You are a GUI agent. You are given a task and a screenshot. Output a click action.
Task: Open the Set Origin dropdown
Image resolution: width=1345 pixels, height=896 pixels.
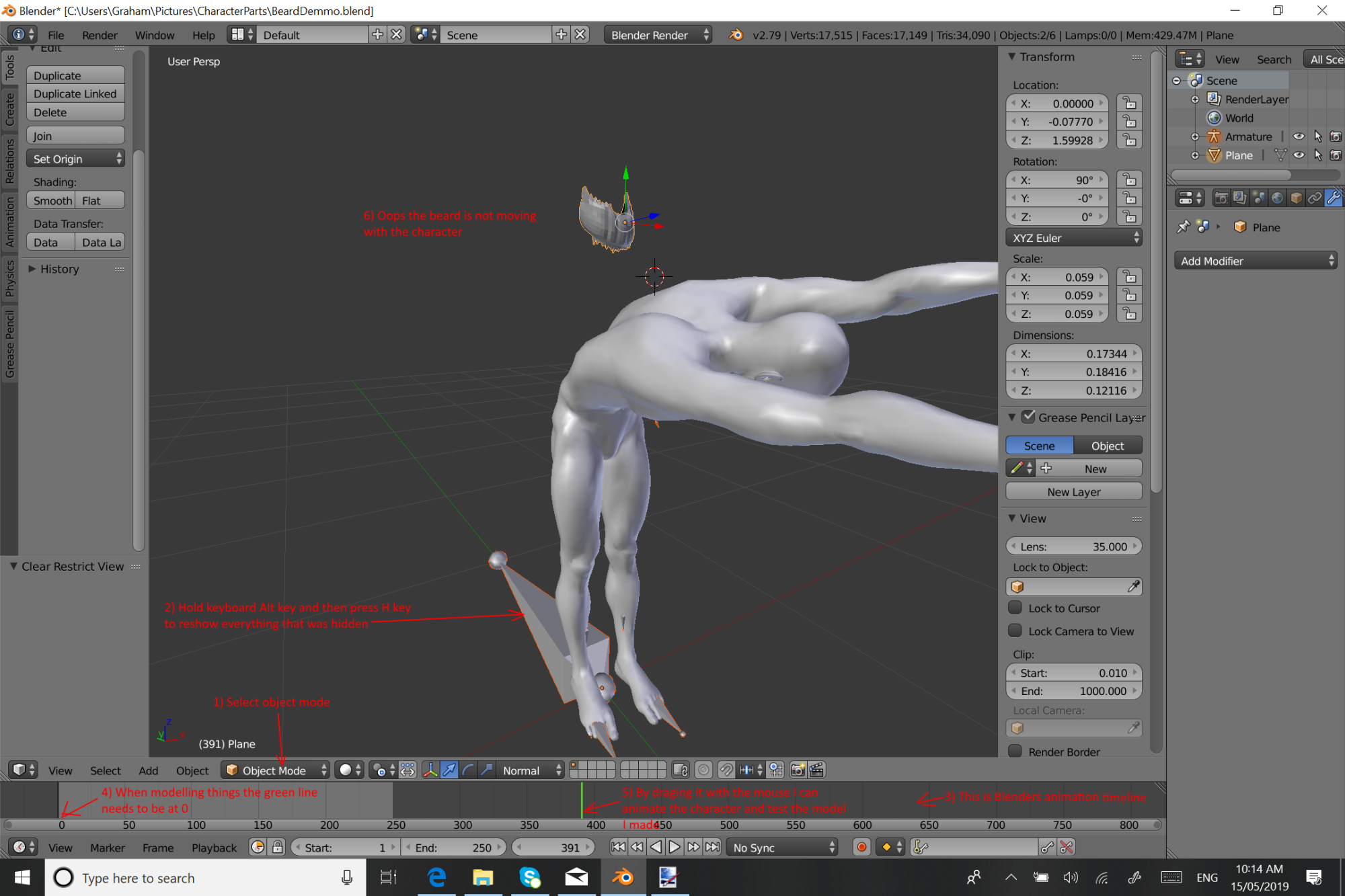75,159
